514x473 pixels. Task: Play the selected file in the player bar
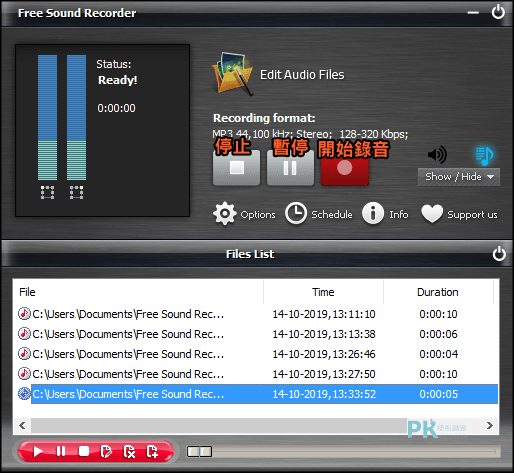(38, 452)
